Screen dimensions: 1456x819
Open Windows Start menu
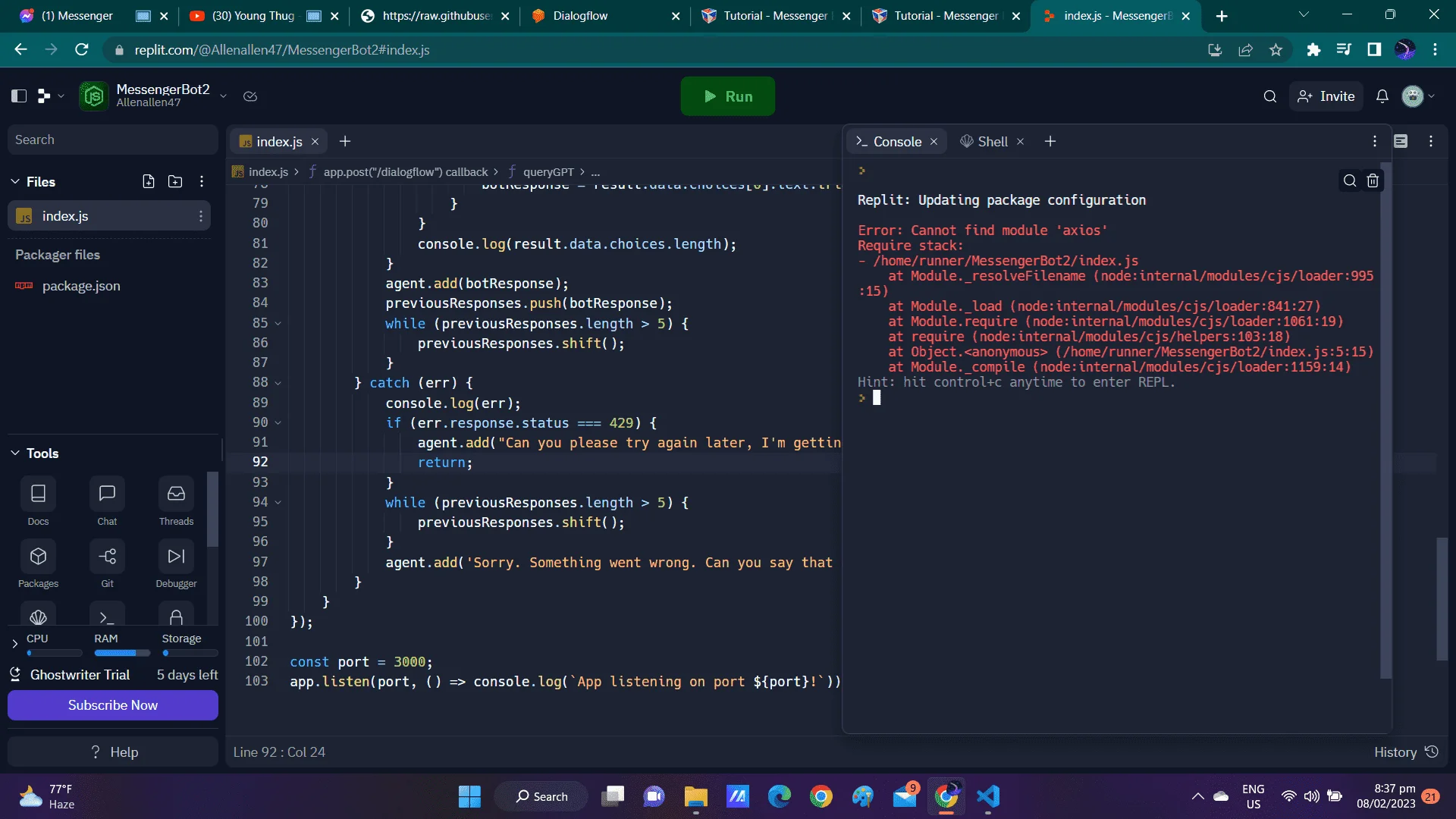(469, 796)
